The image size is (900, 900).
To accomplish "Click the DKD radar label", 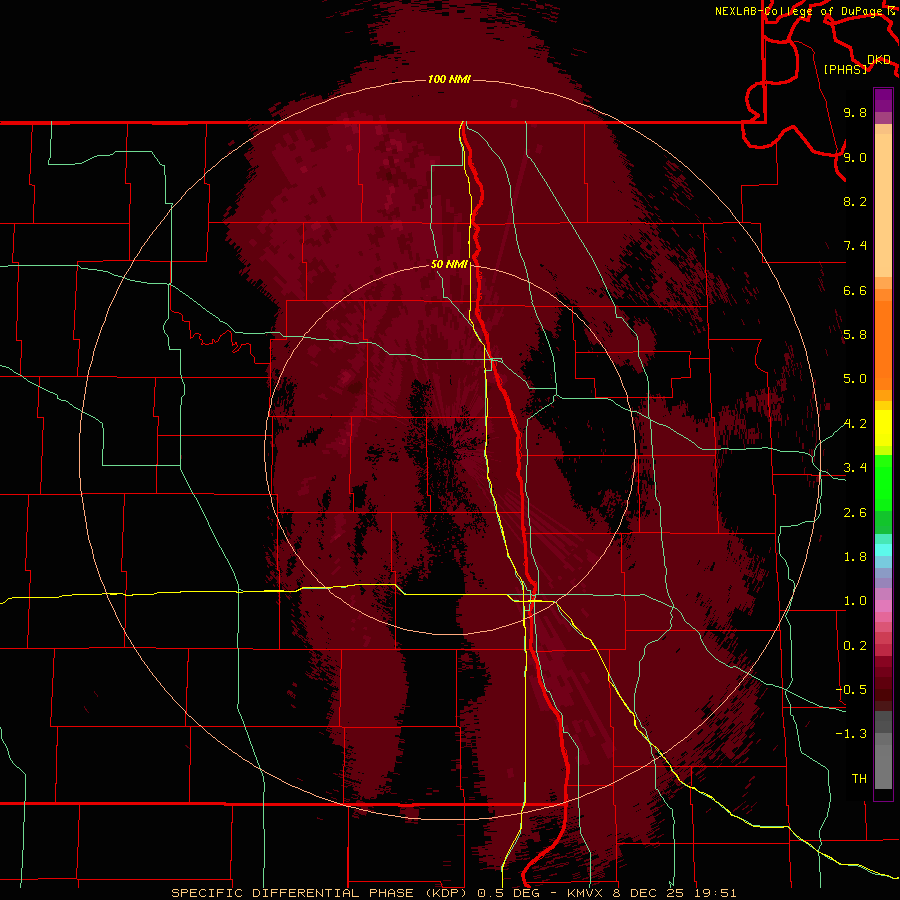I will pos(879,60).
